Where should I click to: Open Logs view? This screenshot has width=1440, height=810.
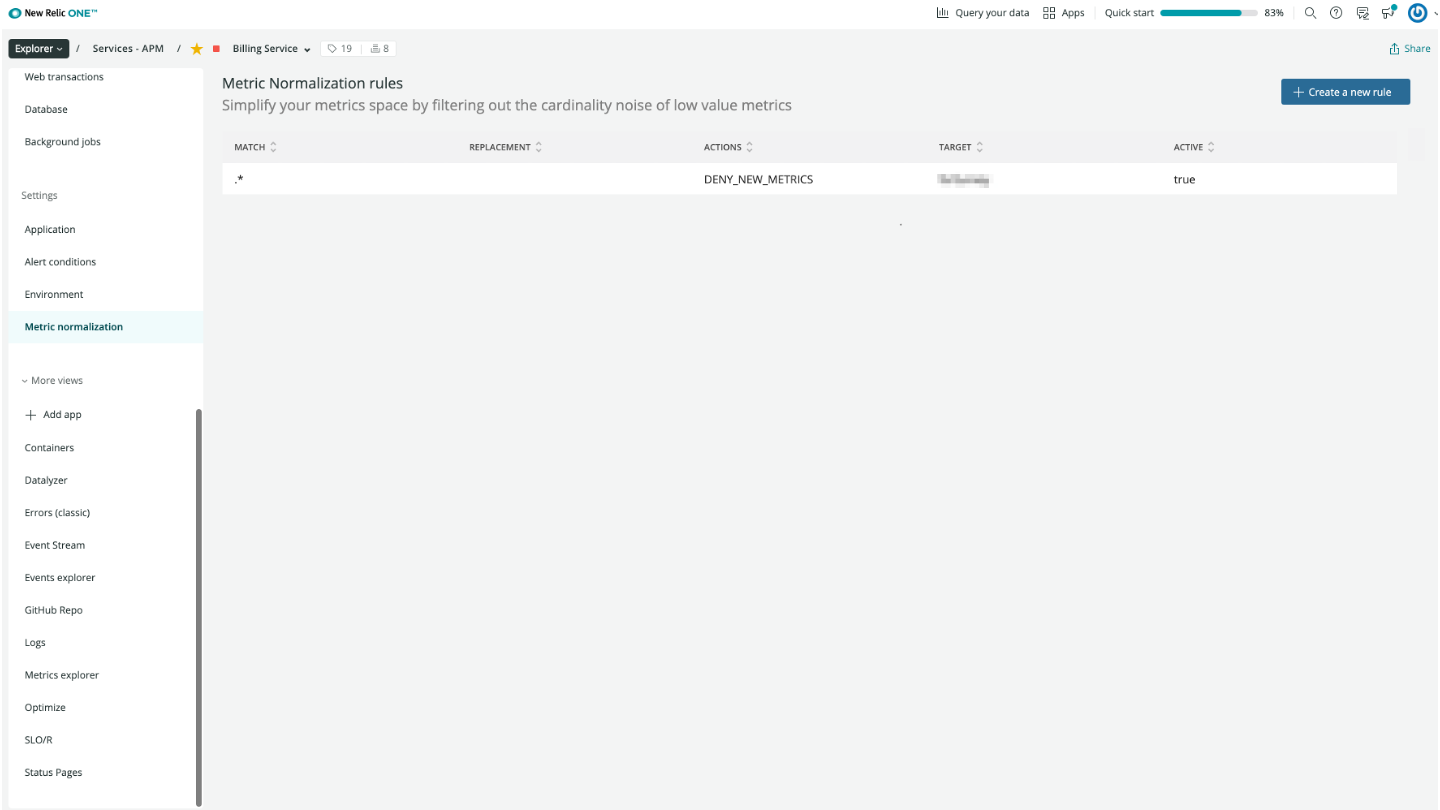(35, 643)
